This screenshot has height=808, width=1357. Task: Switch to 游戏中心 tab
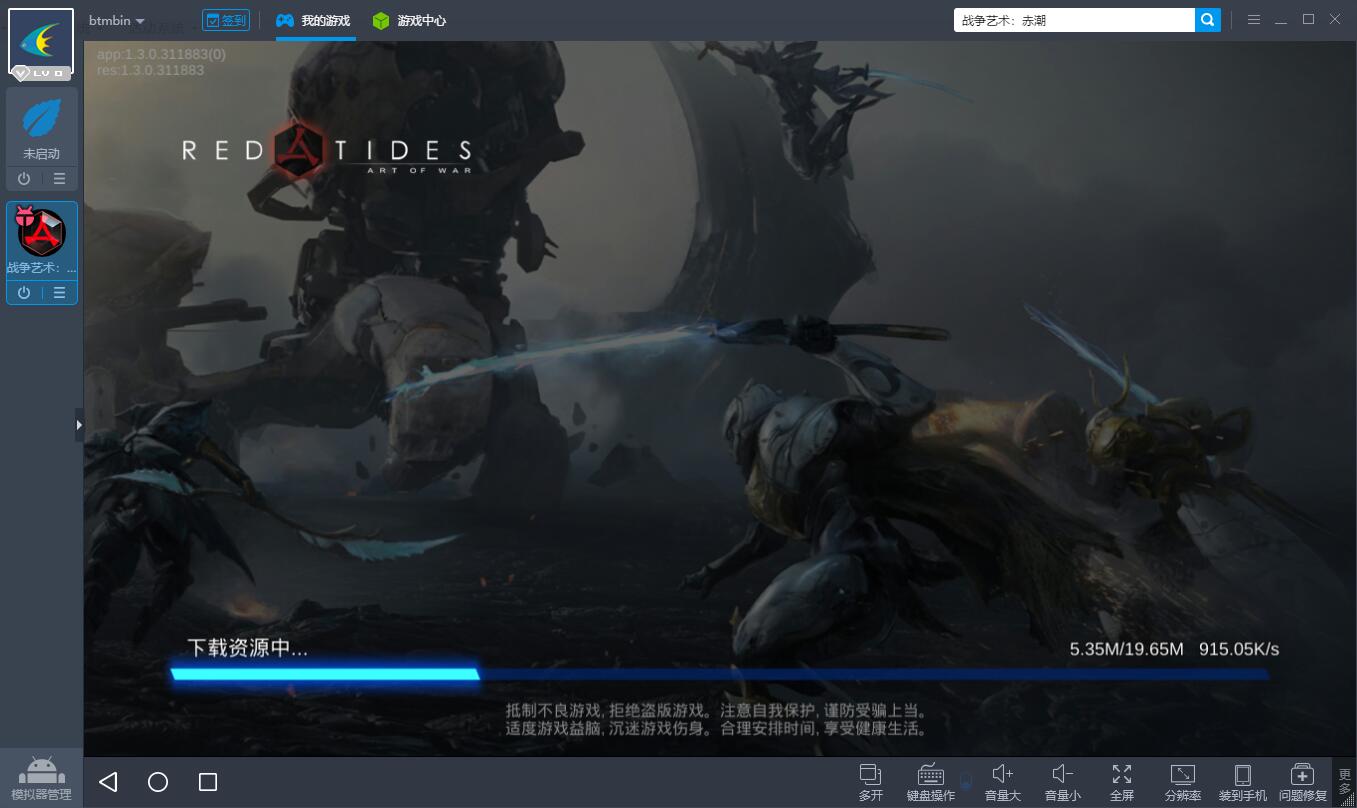(409, 20)
